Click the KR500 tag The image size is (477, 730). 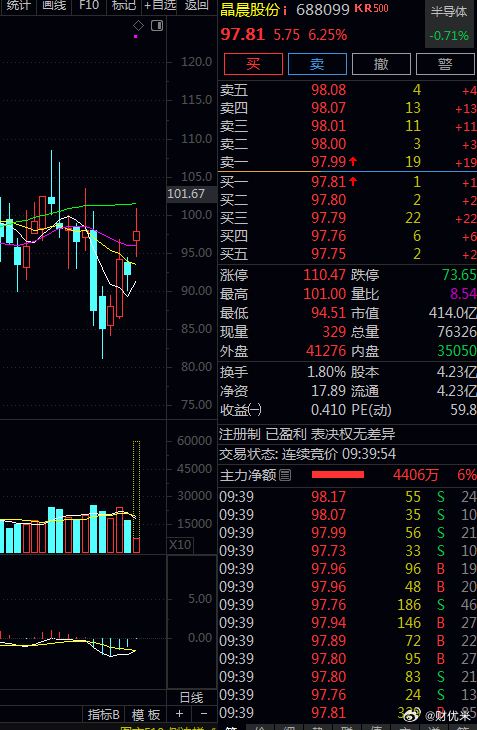click(371, 8)
